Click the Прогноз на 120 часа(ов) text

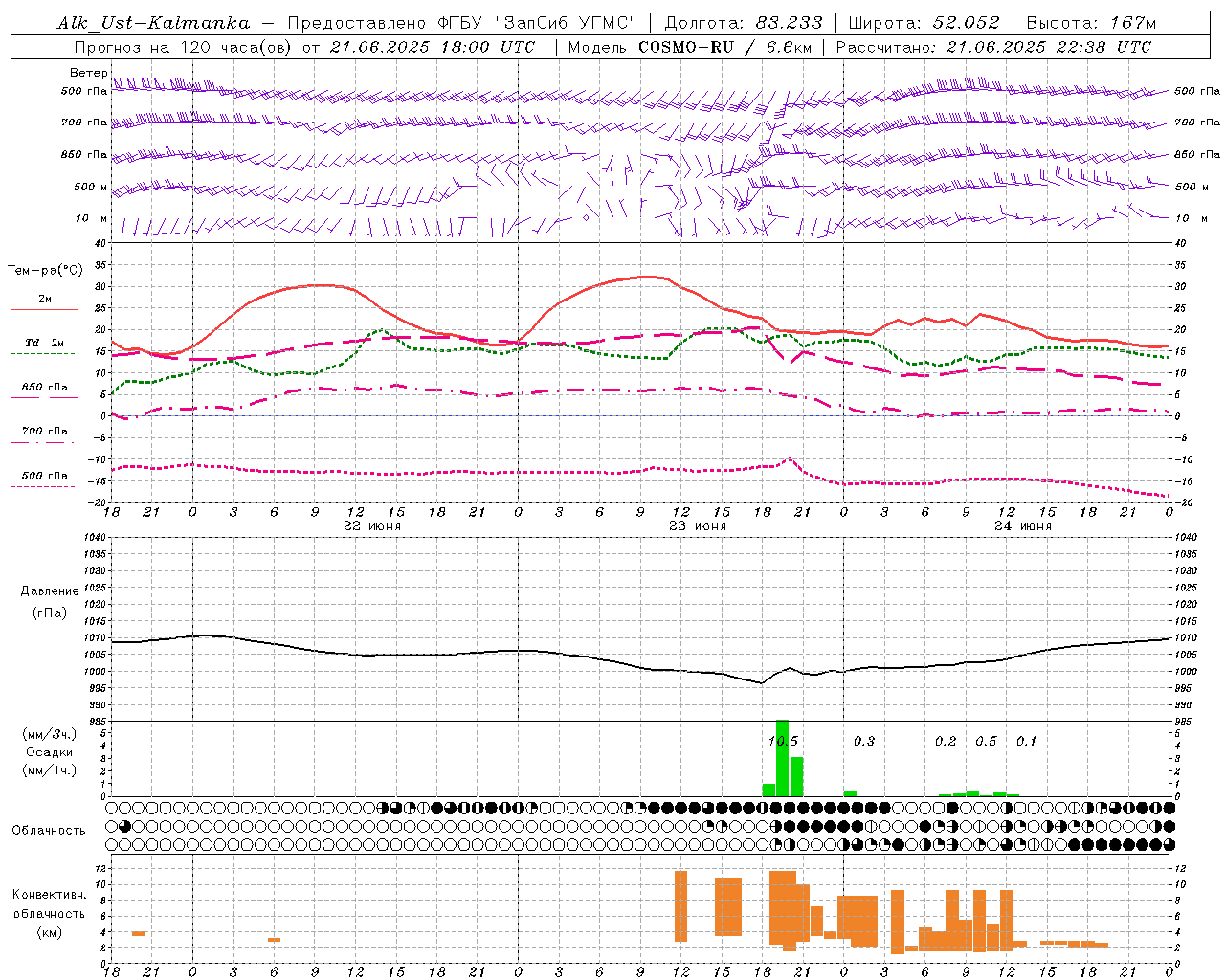[185, 47]
